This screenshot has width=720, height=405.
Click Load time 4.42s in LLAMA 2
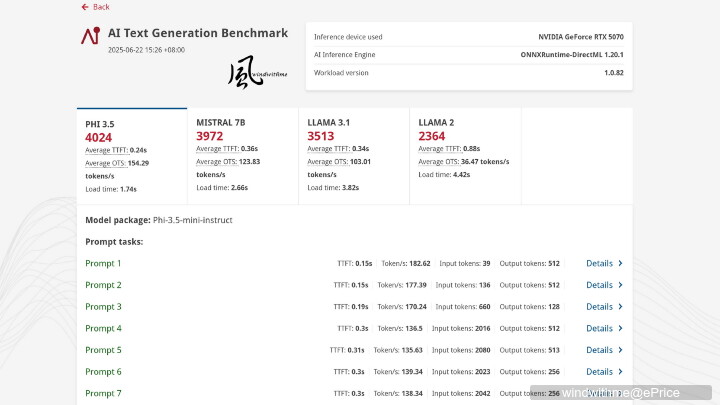tap(444, 174)
